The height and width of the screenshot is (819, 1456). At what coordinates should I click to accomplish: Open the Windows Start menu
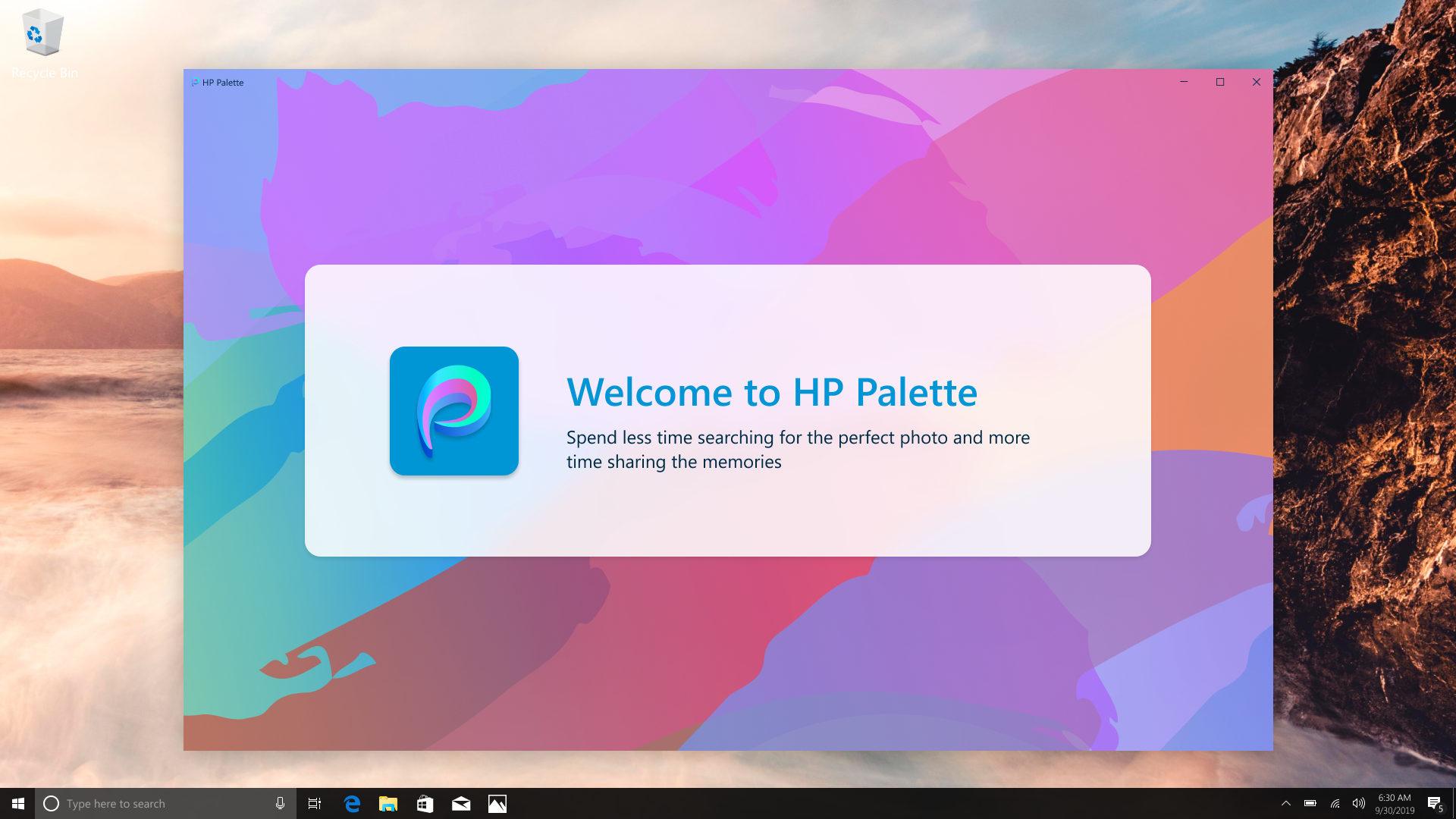(x=17, y=803)
